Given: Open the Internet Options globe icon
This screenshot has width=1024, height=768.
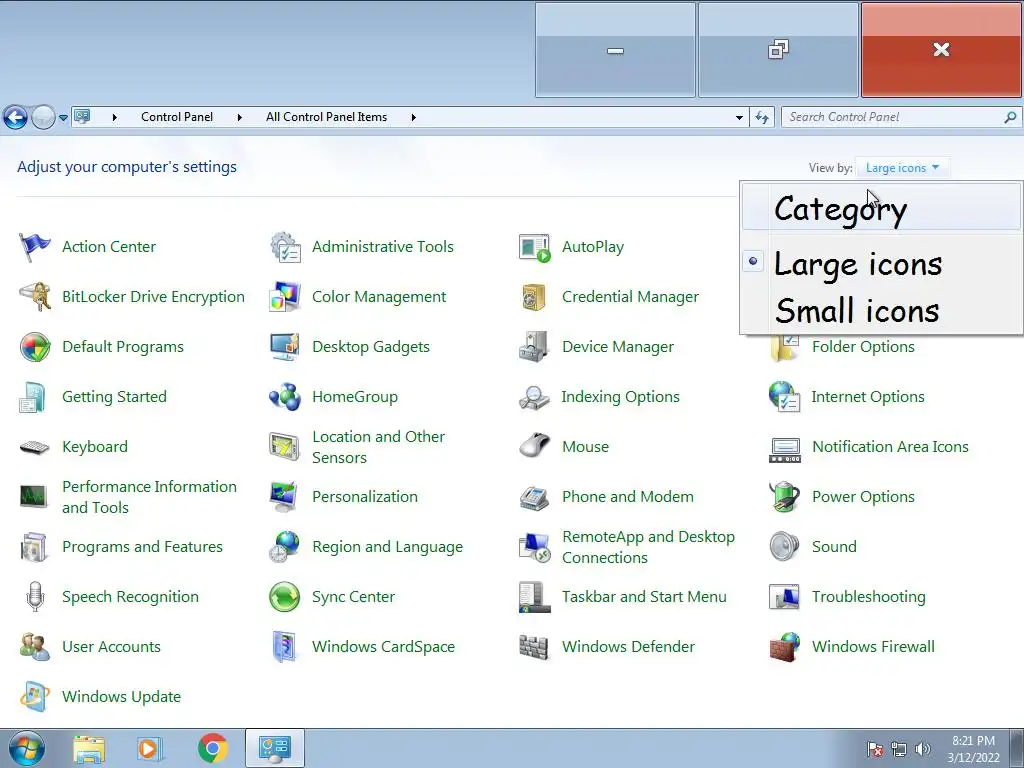Looking at the screenshot, I should pos(784,397).
